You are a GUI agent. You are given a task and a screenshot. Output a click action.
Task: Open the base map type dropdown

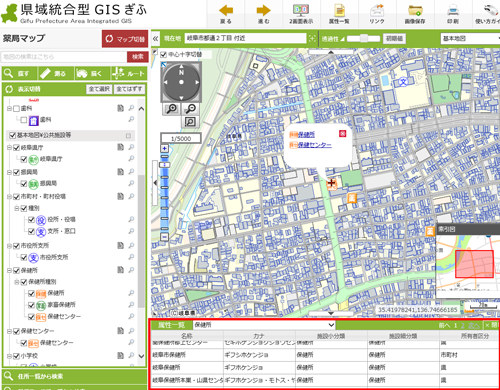pyautogui.click(x=470, y=39)
